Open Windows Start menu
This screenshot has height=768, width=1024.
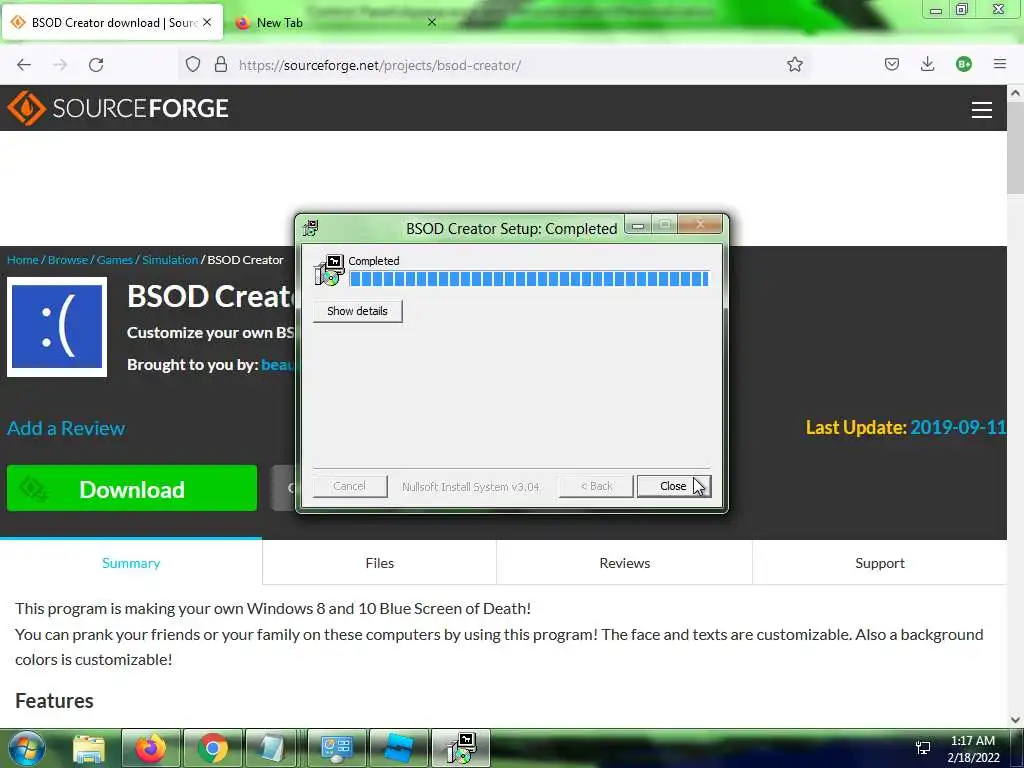[x=26, y=748]
